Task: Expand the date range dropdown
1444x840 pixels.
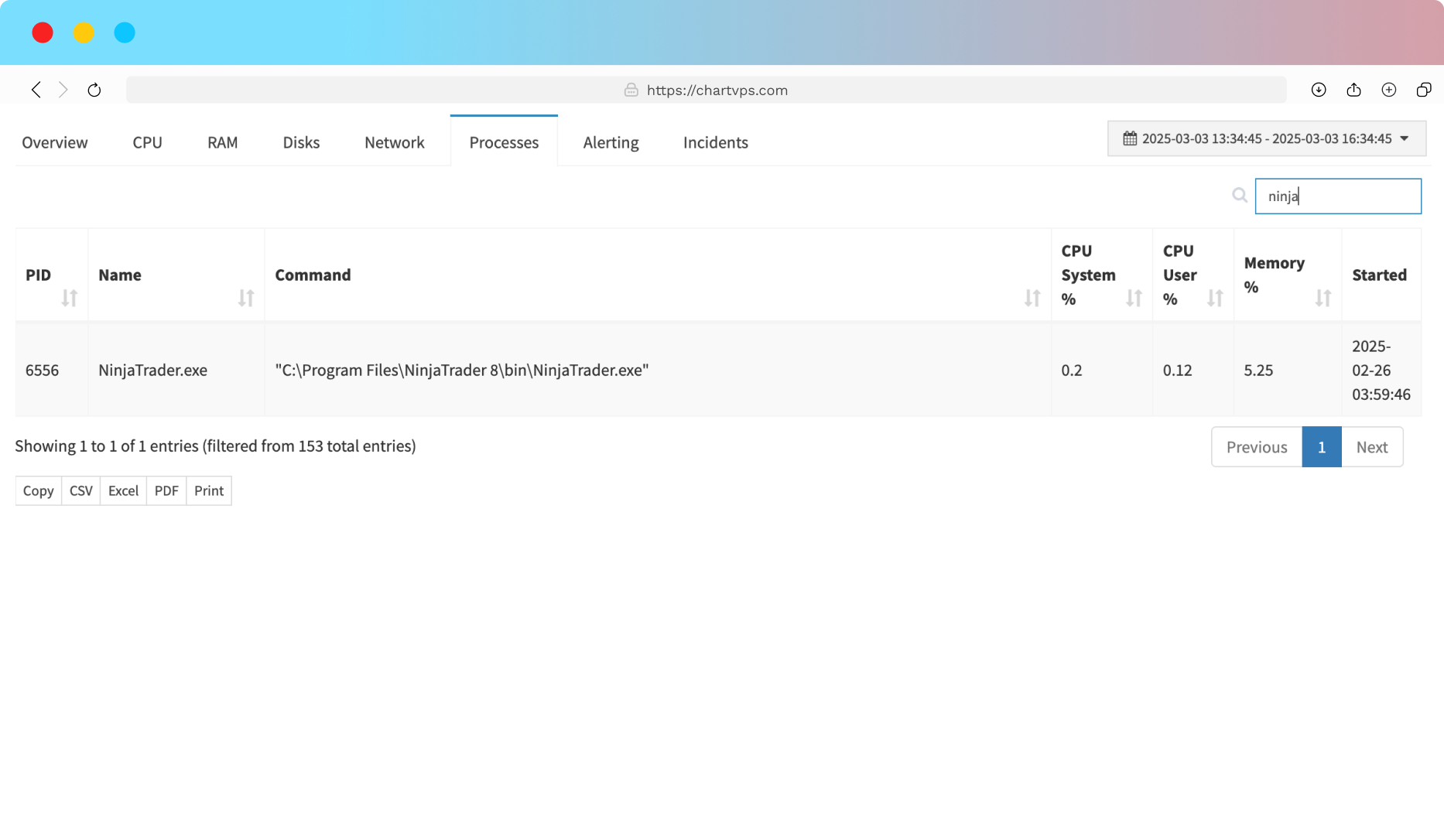Action: pos(1267,138)
